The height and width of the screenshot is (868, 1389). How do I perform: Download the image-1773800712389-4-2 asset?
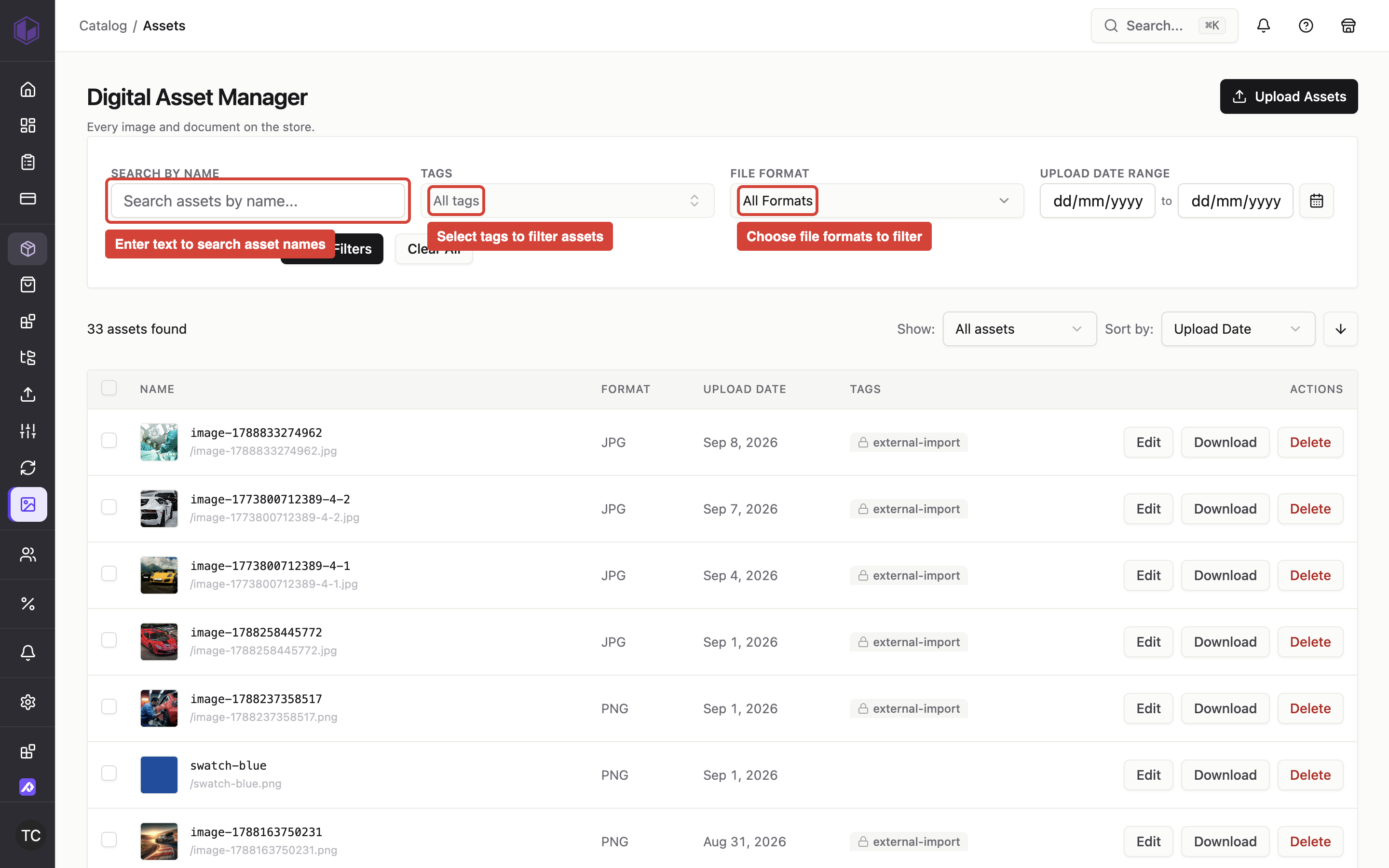[x=1225, y=509]
